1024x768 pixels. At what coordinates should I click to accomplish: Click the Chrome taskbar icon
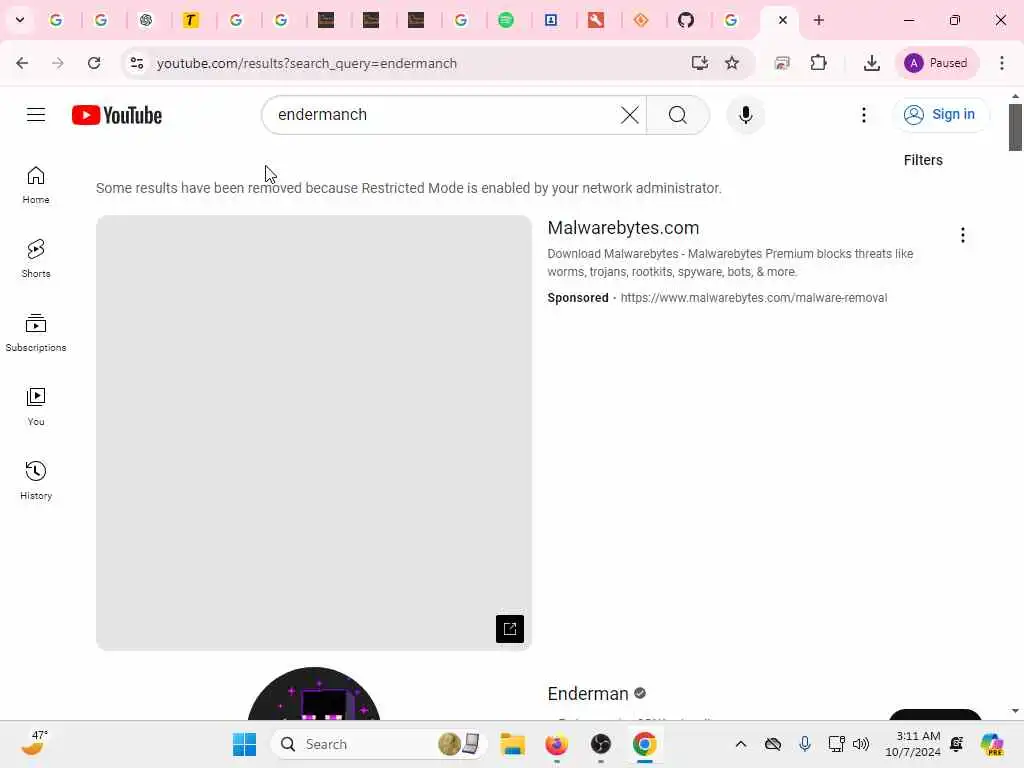point(645,744)
